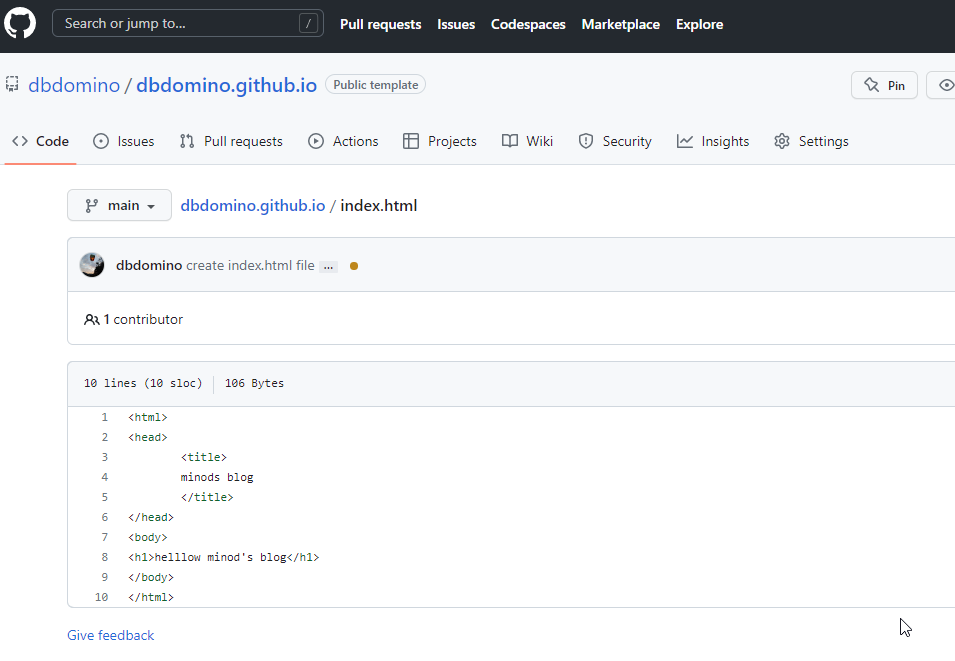Click the pending commit status dot
Screen dimensions: 955x661
click(354, 266)
